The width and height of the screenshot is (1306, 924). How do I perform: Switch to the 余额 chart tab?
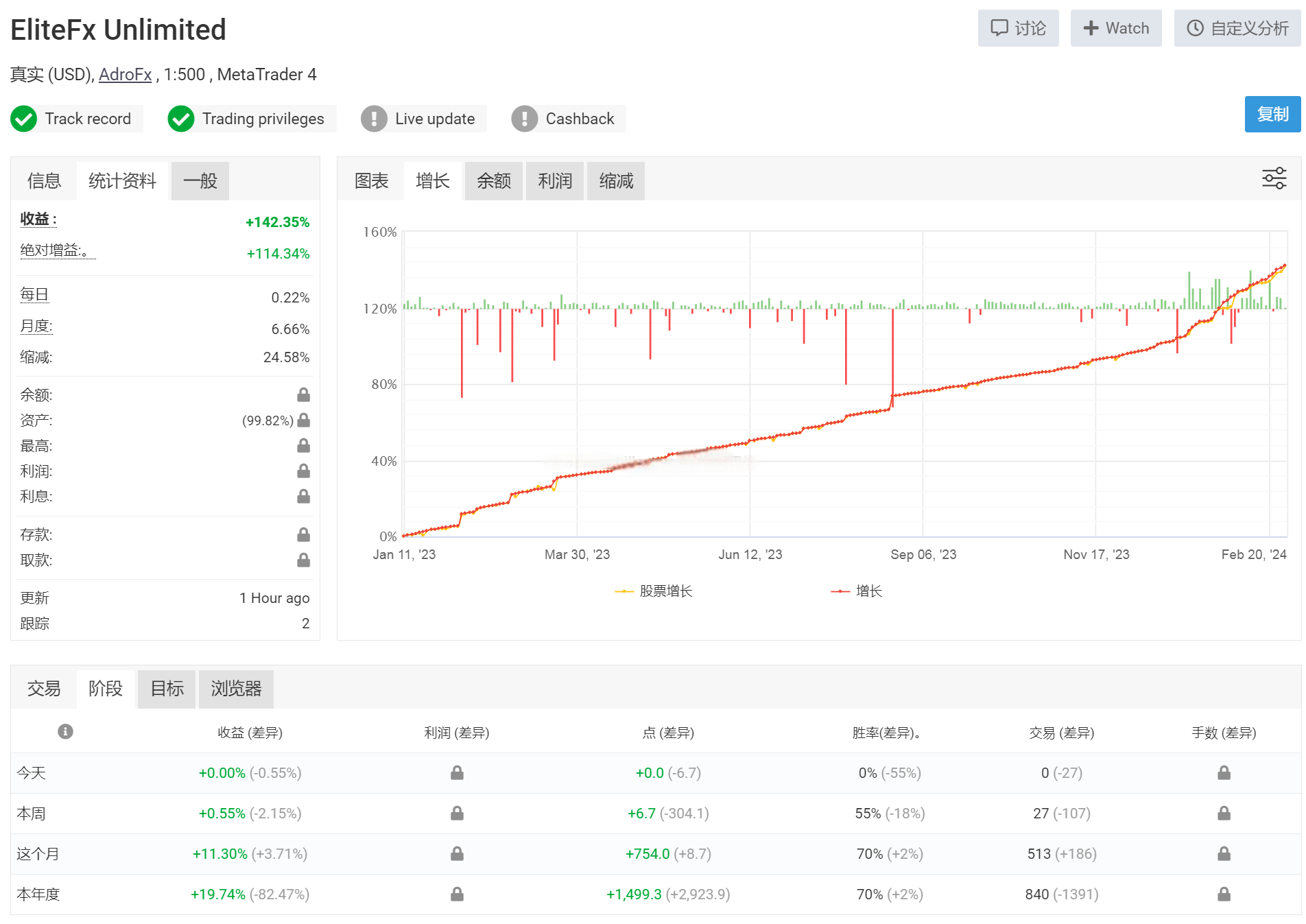494,181
